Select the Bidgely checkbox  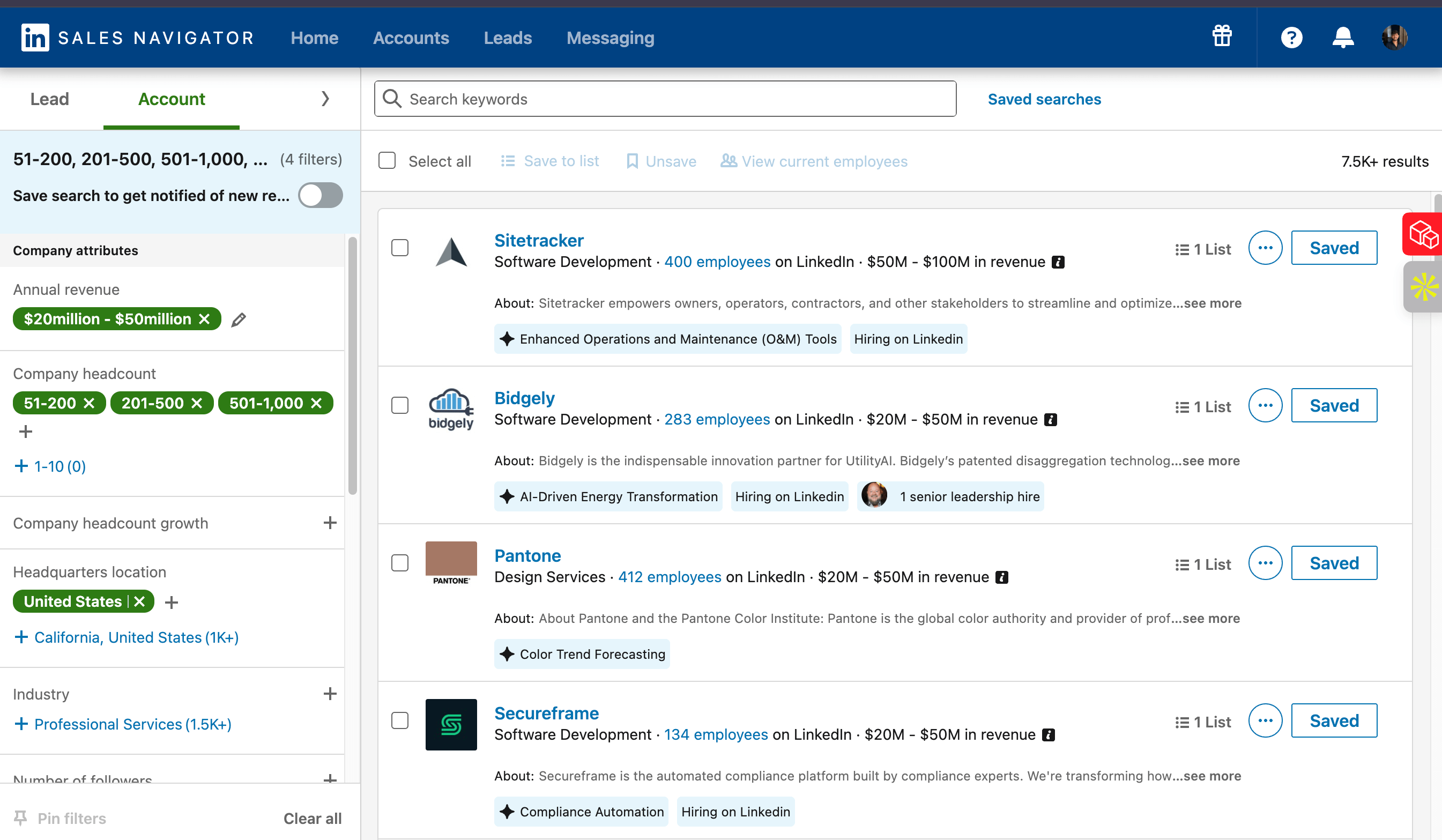pyautogui.click(x=399, y=405)
